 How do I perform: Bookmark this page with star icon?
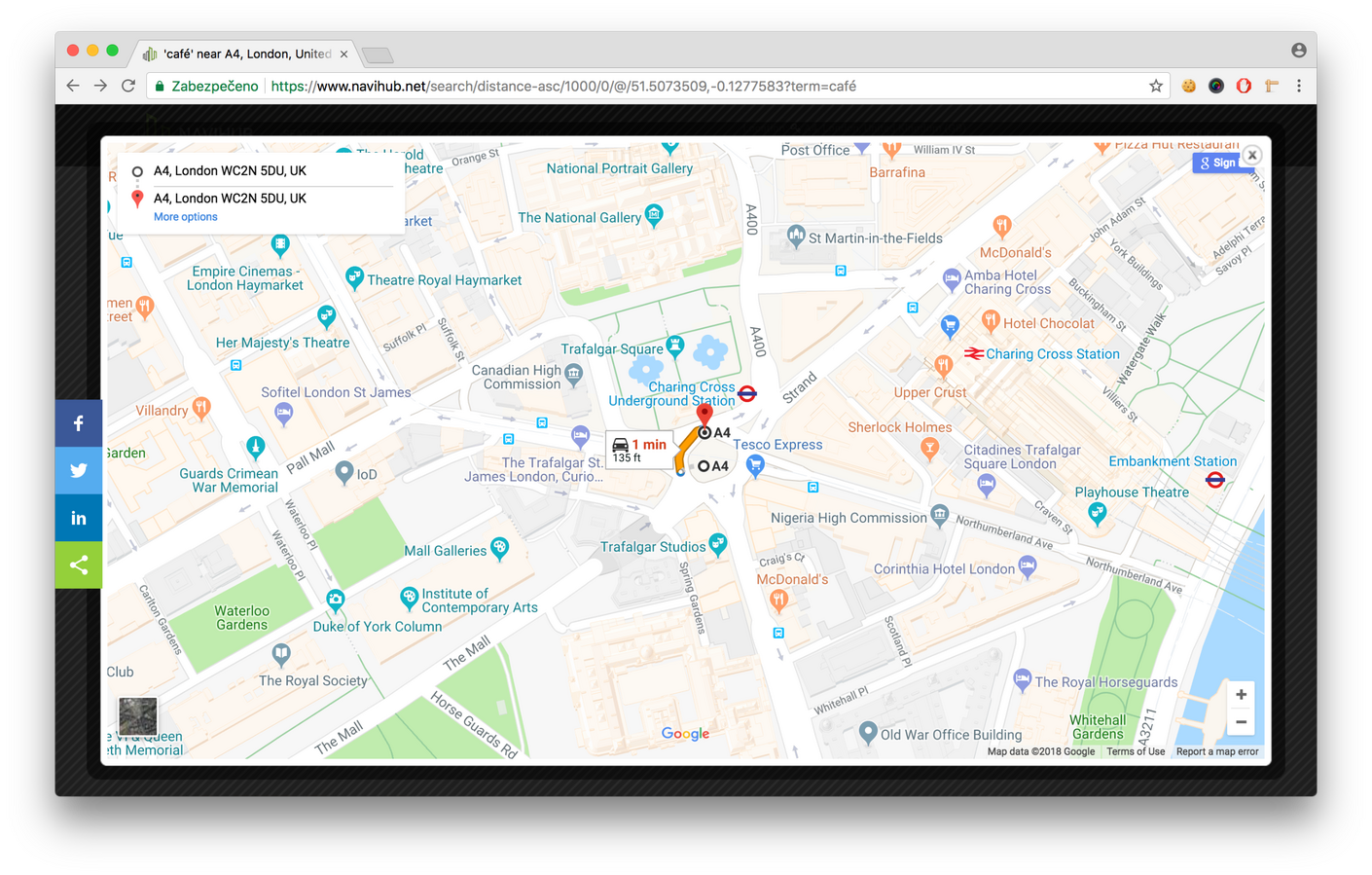click(1156, 86)
